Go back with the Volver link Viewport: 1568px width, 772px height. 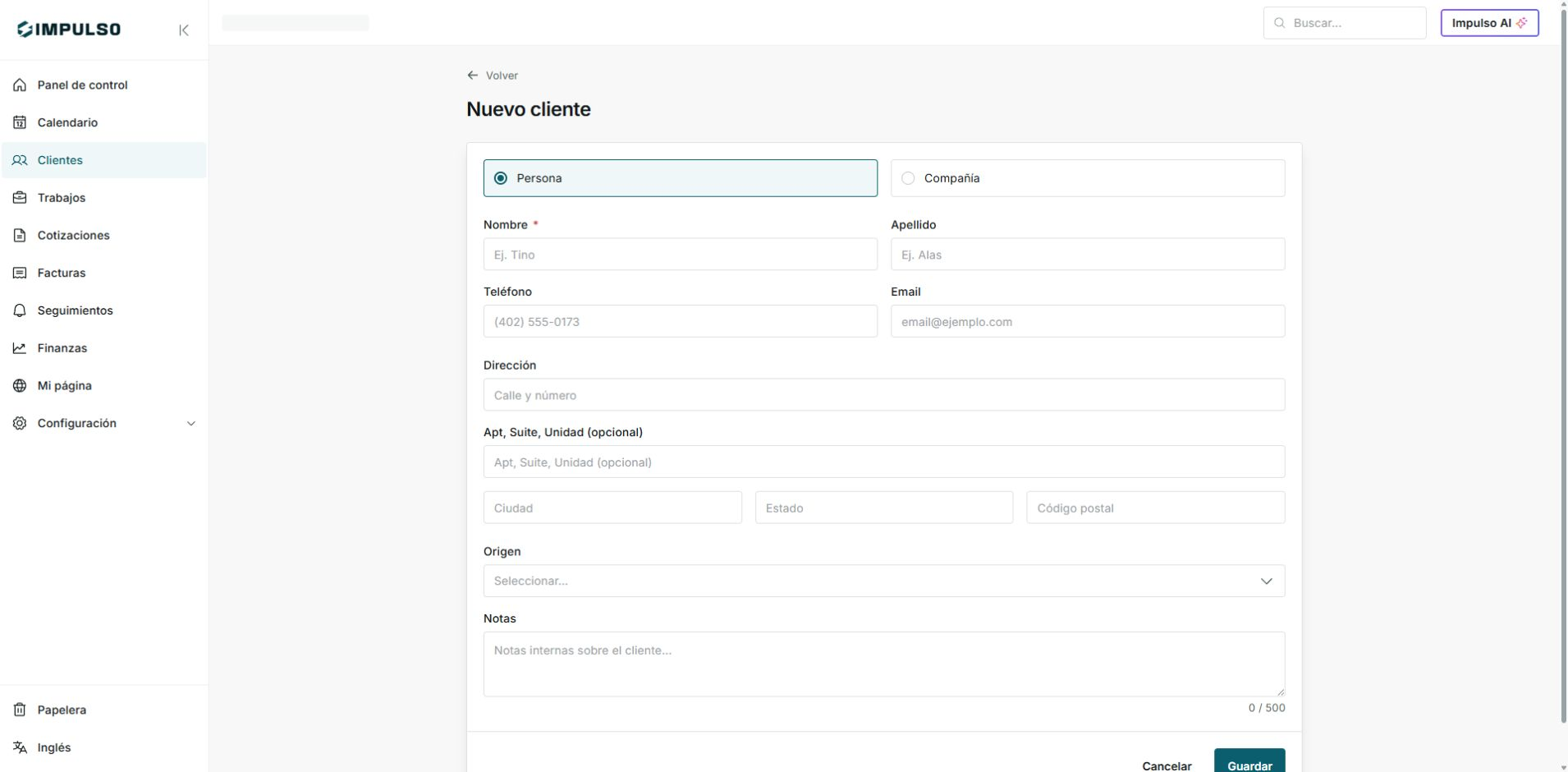point(493,76)
